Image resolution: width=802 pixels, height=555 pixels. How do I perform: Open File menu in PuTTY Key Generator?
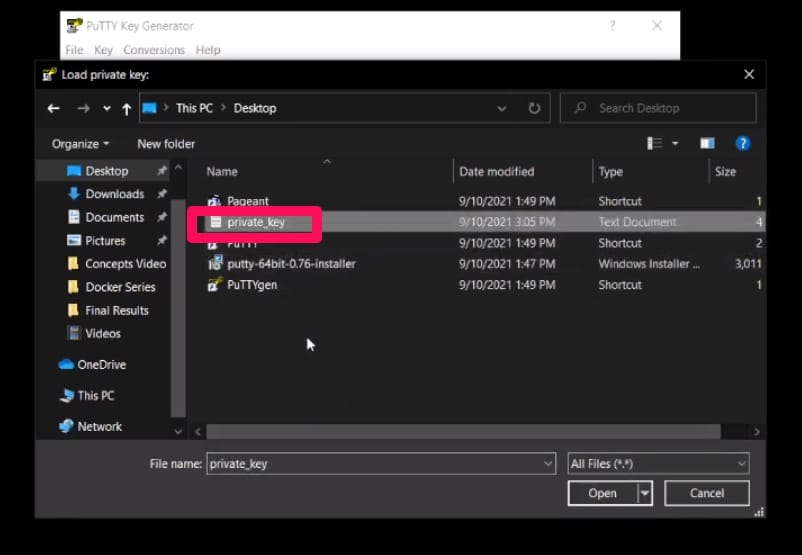pyautogui.click(x=74, y=50)
